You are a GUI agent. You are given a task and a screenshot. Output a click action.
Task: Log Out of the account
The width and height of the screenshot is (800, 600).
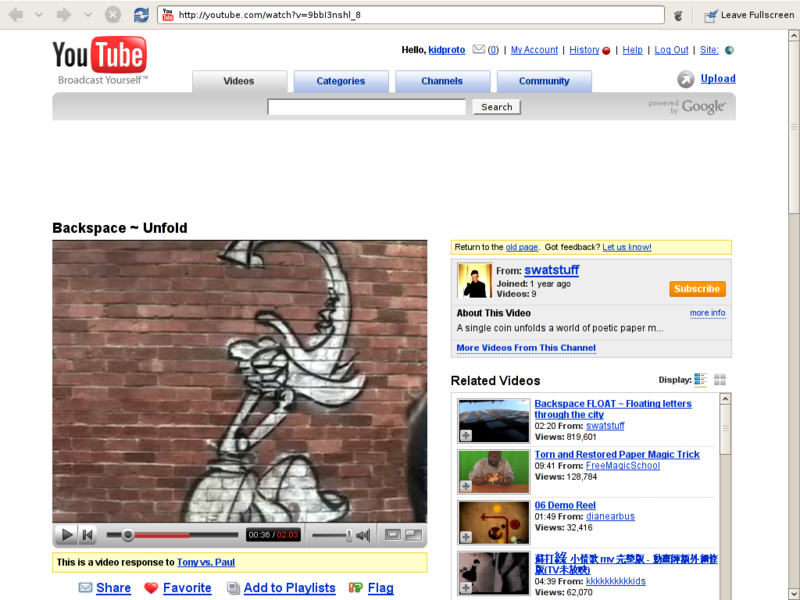[671, 50]
